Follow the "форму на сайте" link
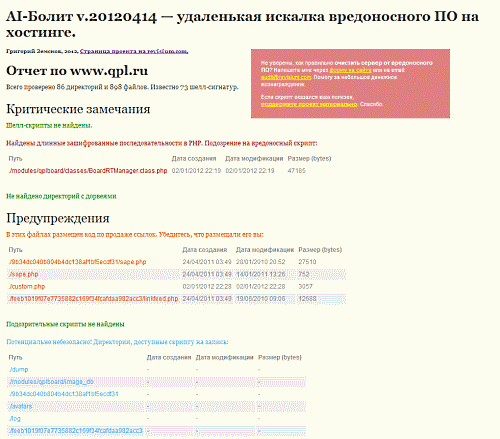The height and width of the screenshot is (439, 500). pos(350,70)
